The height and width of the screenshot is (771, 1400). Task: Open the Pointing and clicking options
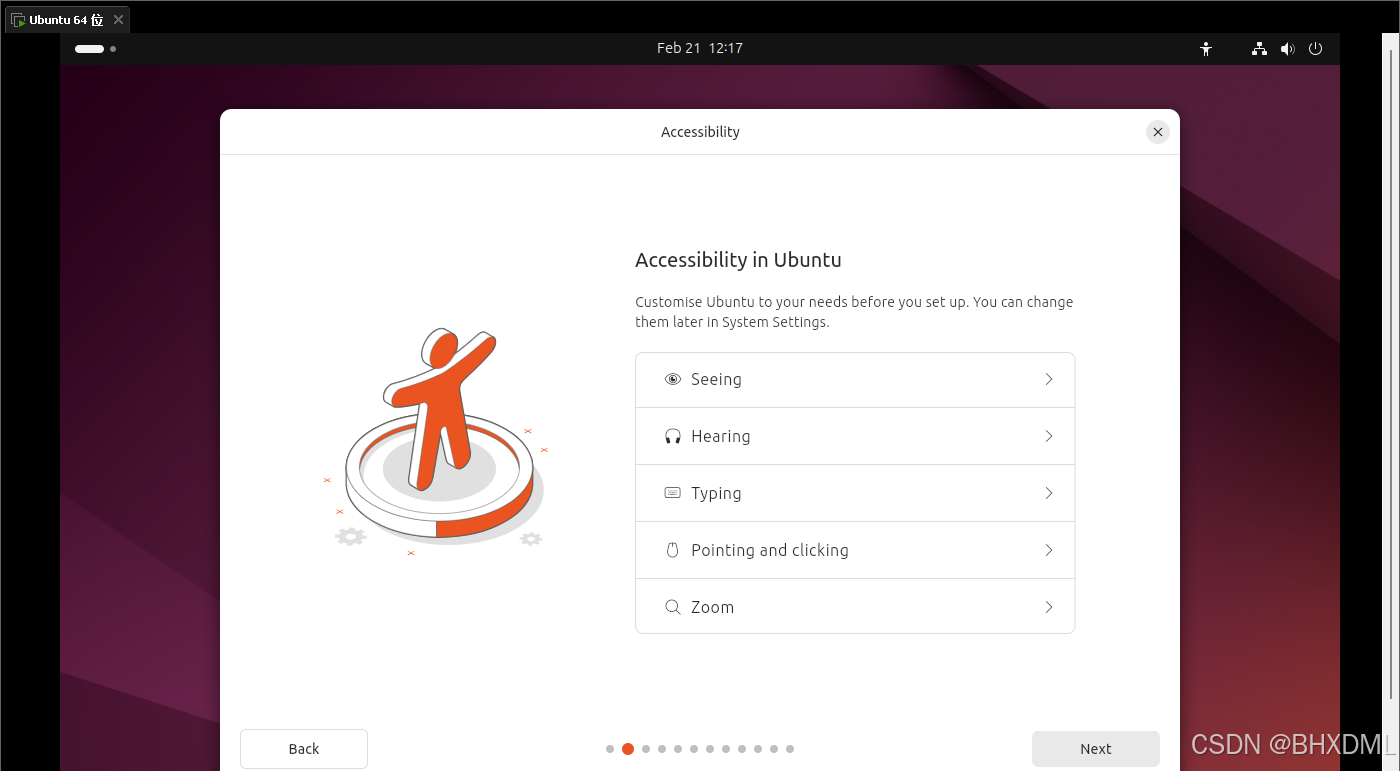point(855,550)
